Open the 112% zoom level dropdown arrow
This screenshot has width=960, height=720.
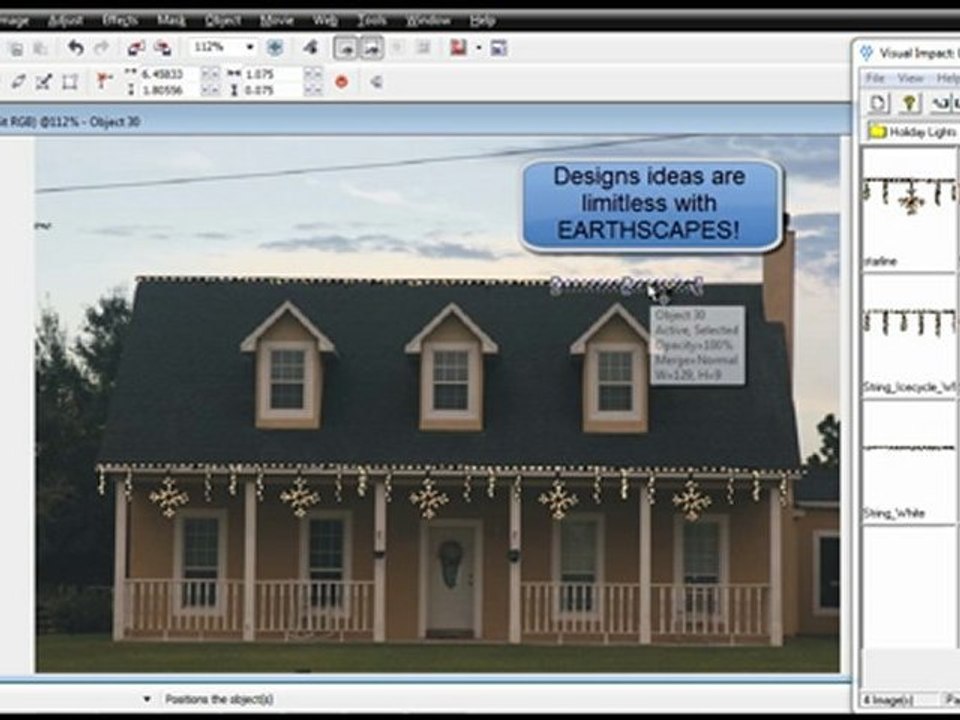pos(250,47)
